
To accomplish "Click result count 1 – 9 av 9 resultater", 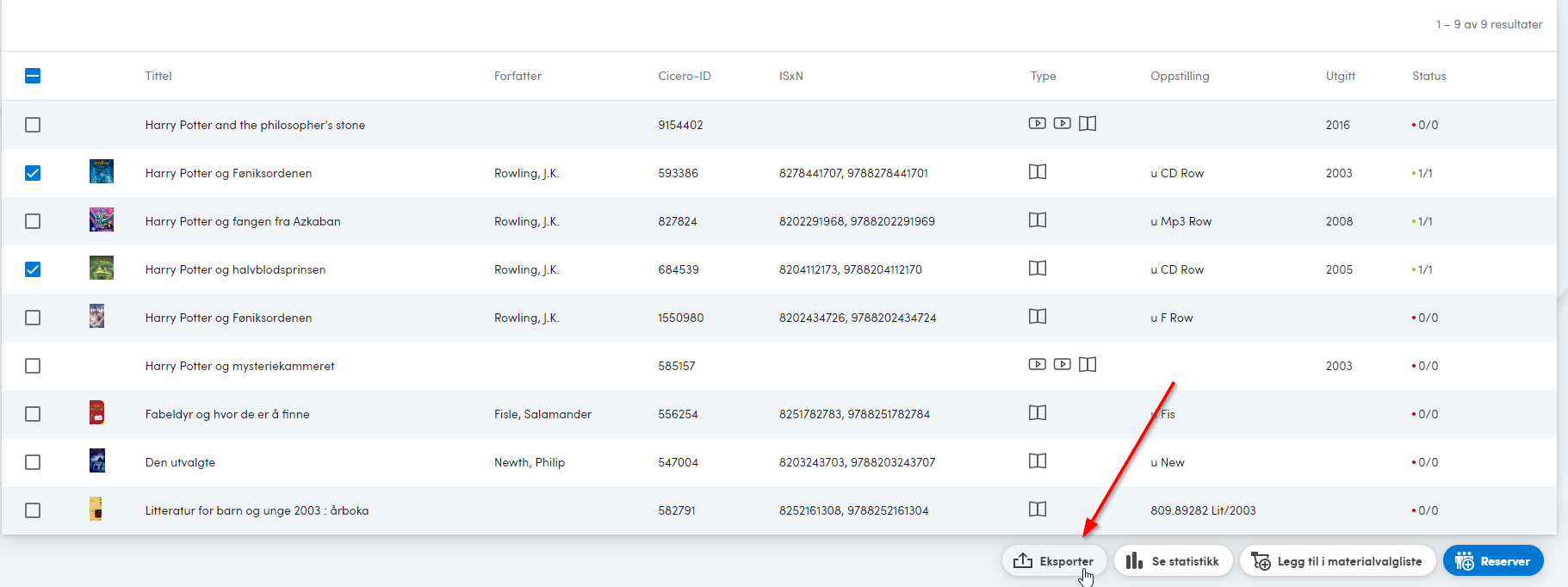I will tap(1489, 24).
